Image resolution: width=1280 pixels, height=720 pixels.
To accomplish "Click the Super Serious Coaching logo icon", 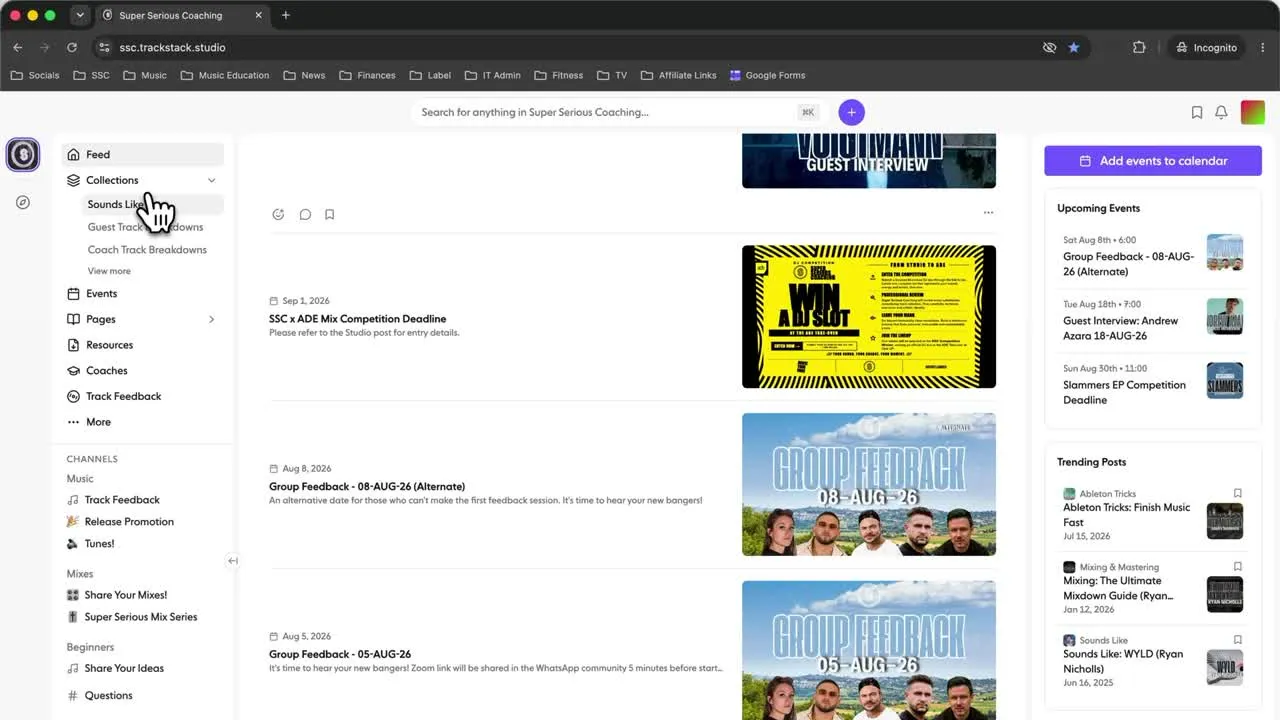I will [22, 155].
